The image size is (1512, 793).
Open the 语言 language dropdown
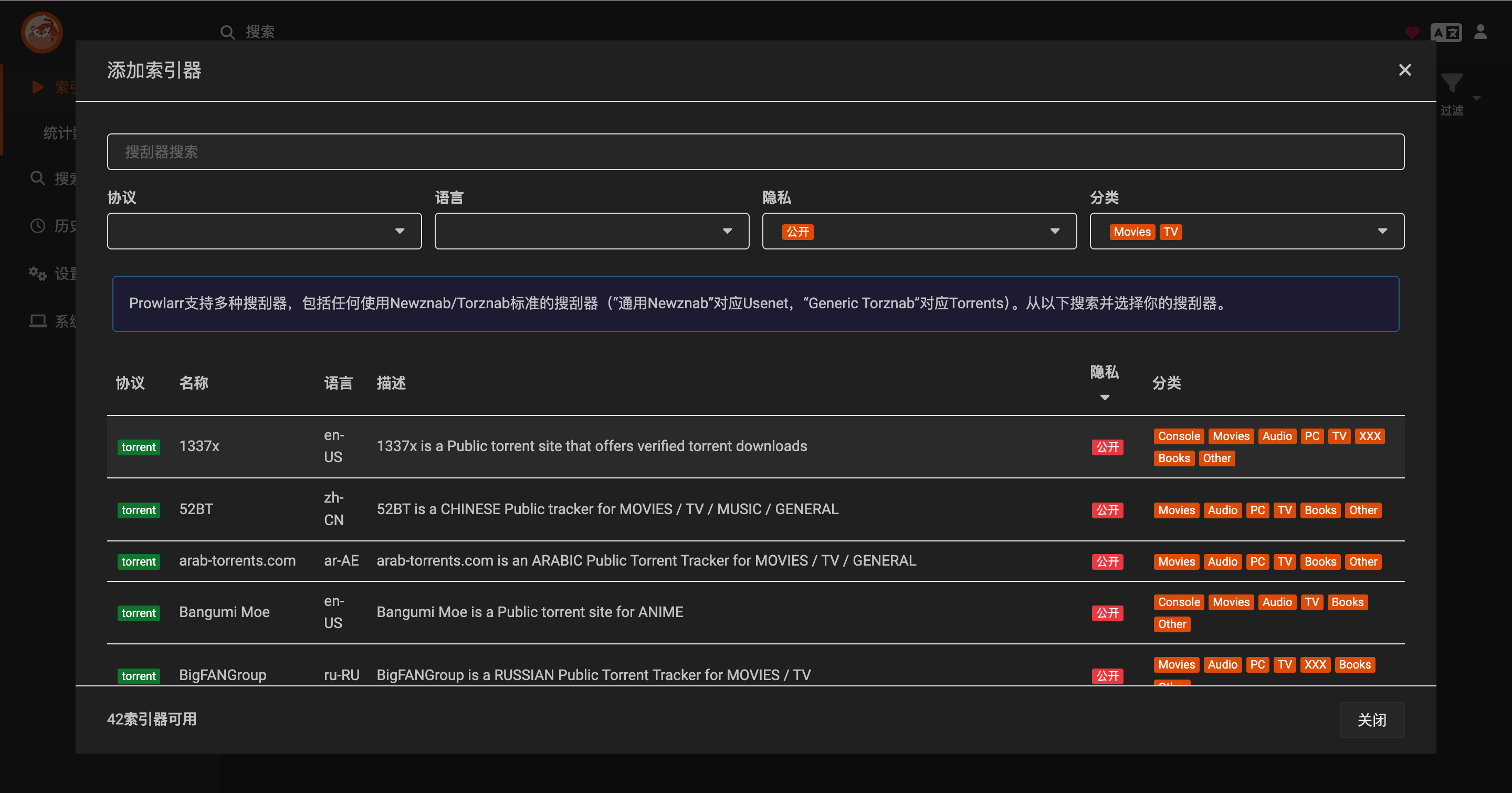pyautogui.click(x=592, y=231)
